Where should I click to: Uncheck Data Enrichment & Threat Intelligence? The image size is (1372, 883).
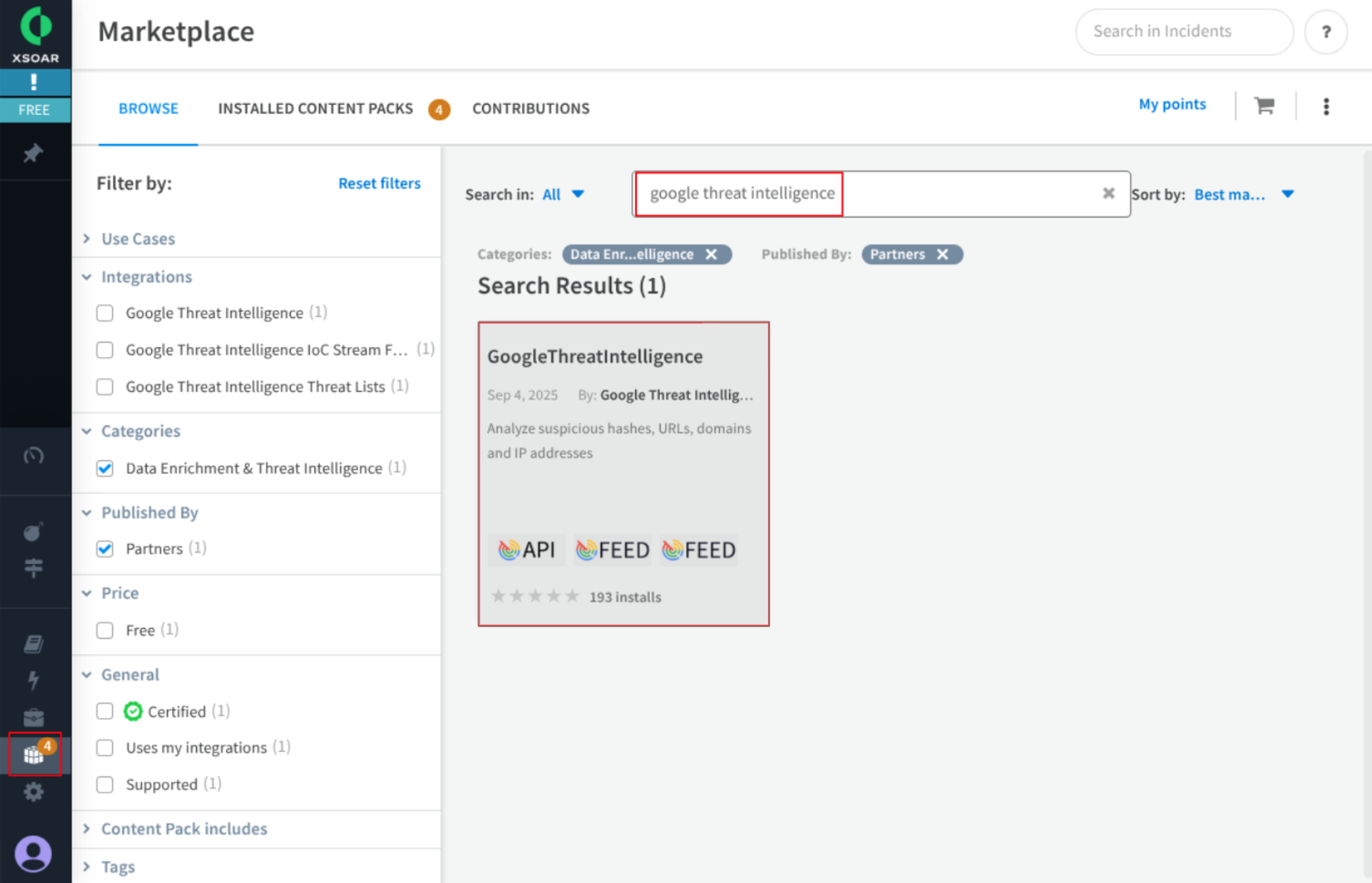(105, 469)
